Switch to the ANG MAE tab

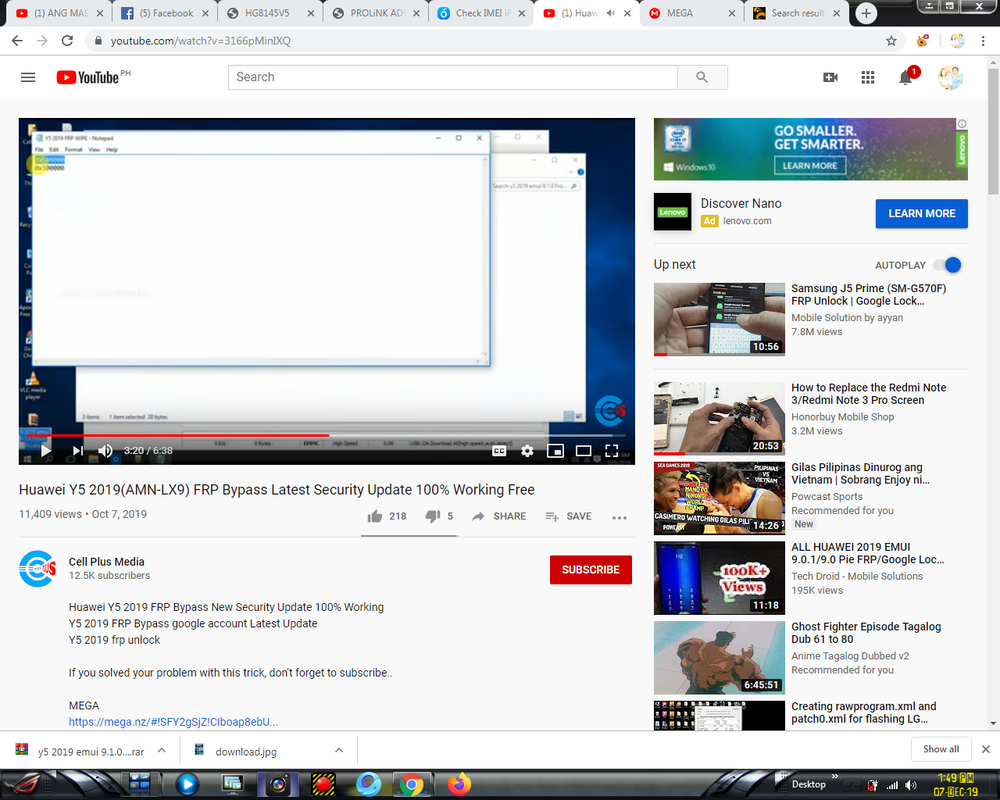coord(59,13)
